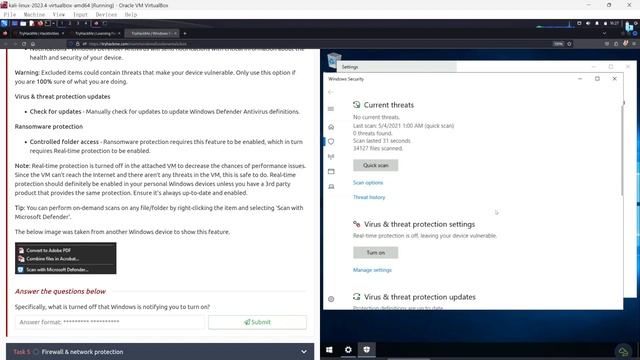
Task: Click the 'Ransomware protection' heading
Action: (x=49, y=127)
